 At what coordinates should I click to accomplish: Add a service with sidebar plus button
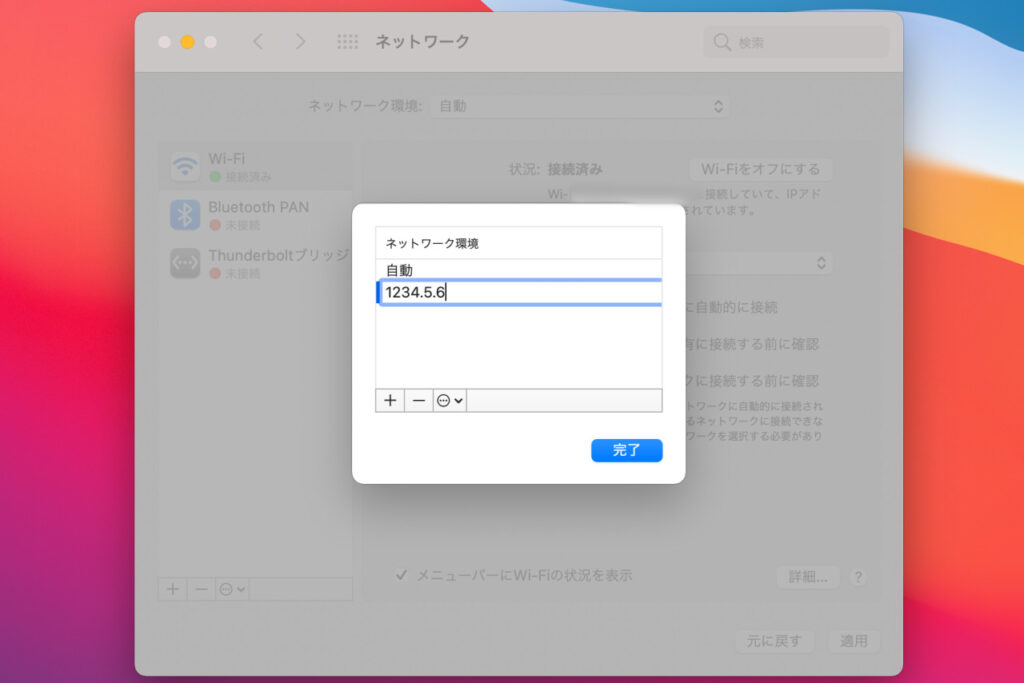coord(172,589)
